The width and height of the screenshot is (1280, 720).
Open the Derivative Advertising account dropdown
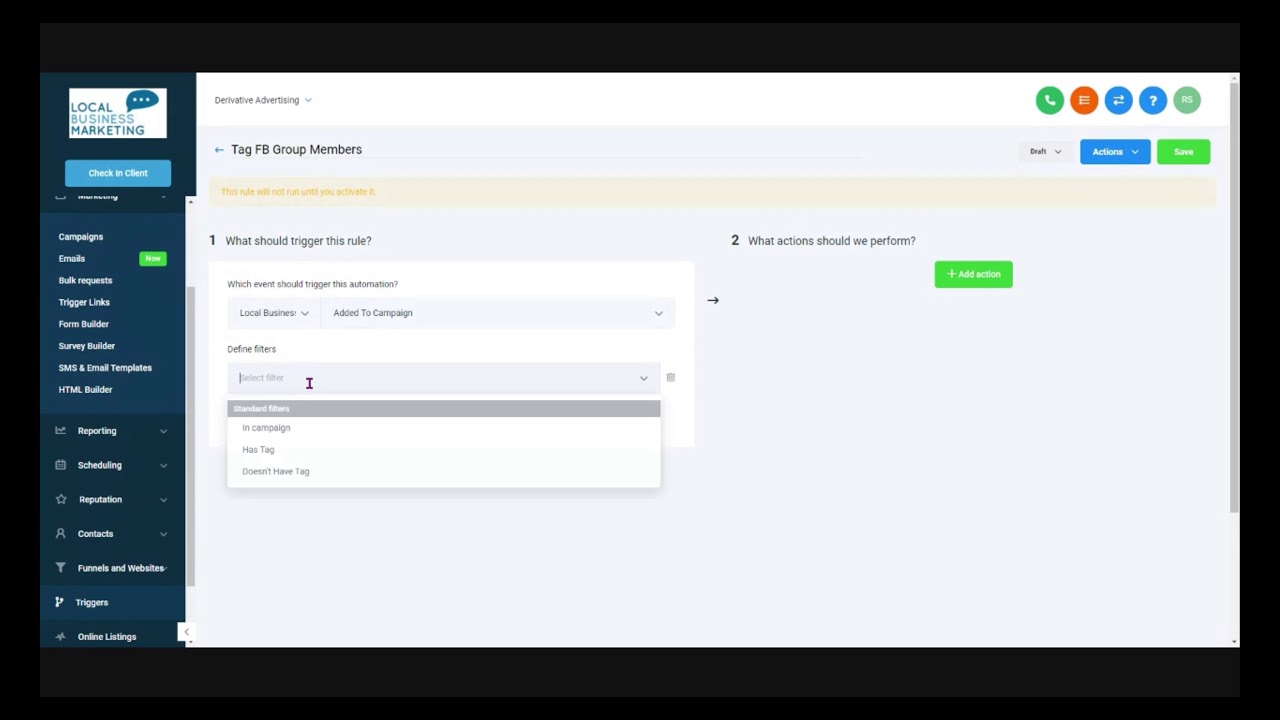click(263, 100)
